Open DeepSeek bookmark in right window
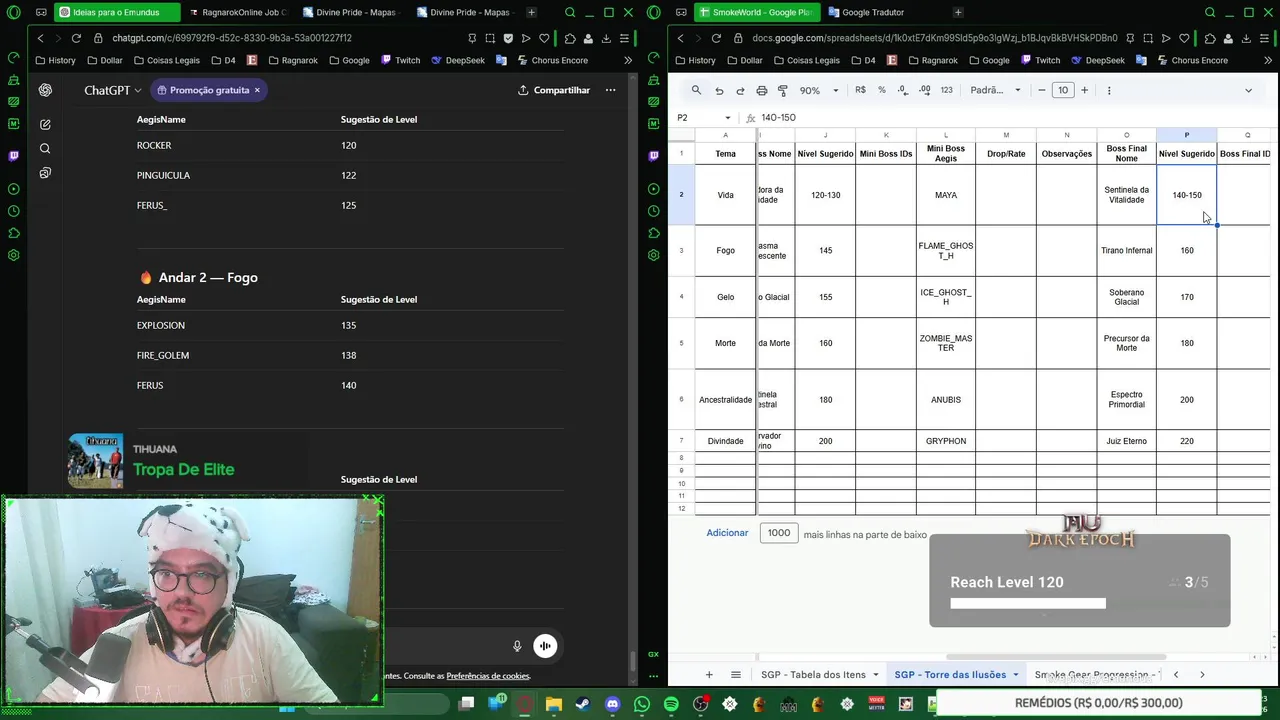This screenshot has height=720, width=1280. point(1096,60)
